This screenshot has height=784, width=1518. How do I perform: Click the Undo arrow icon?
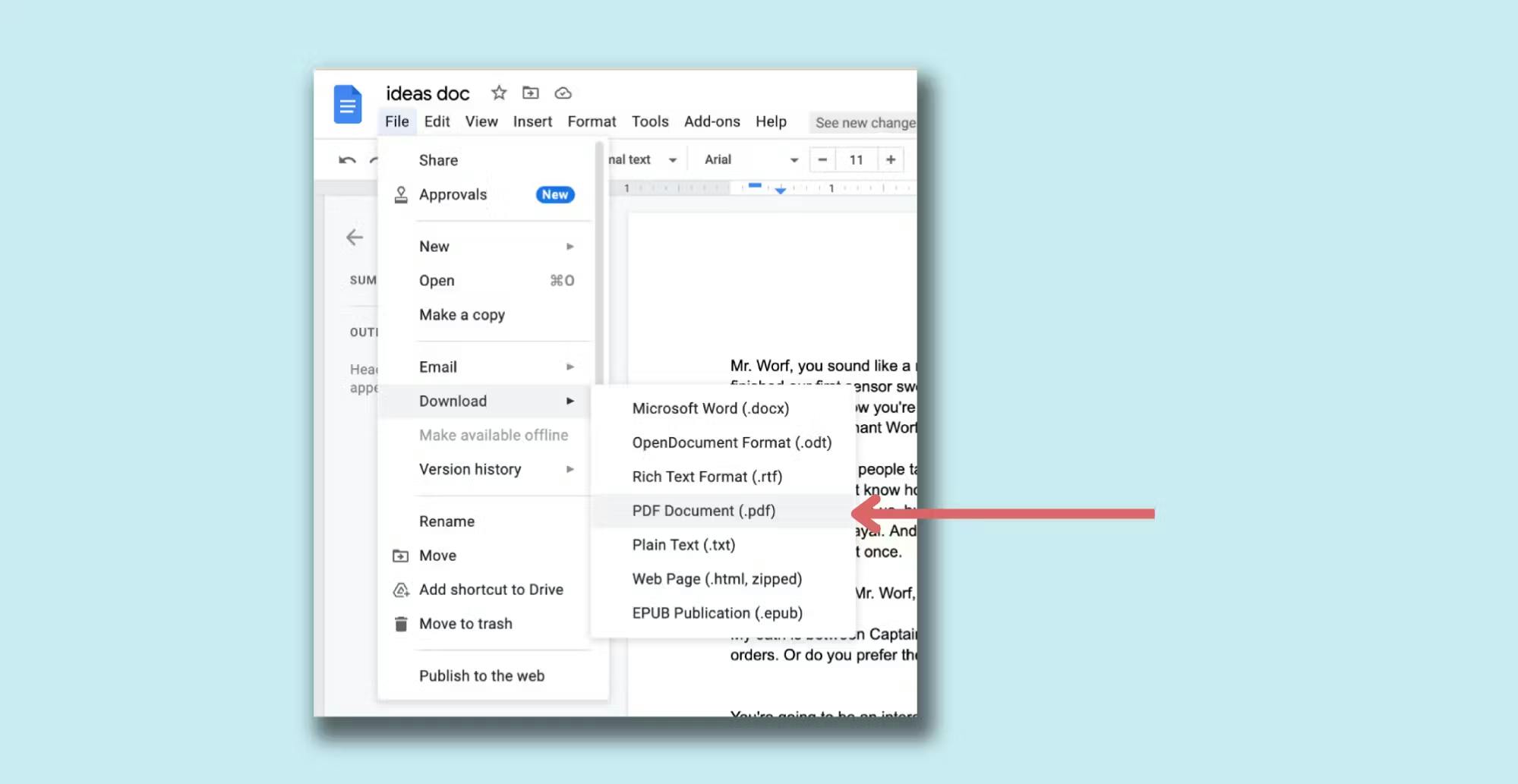pos(348,159)
